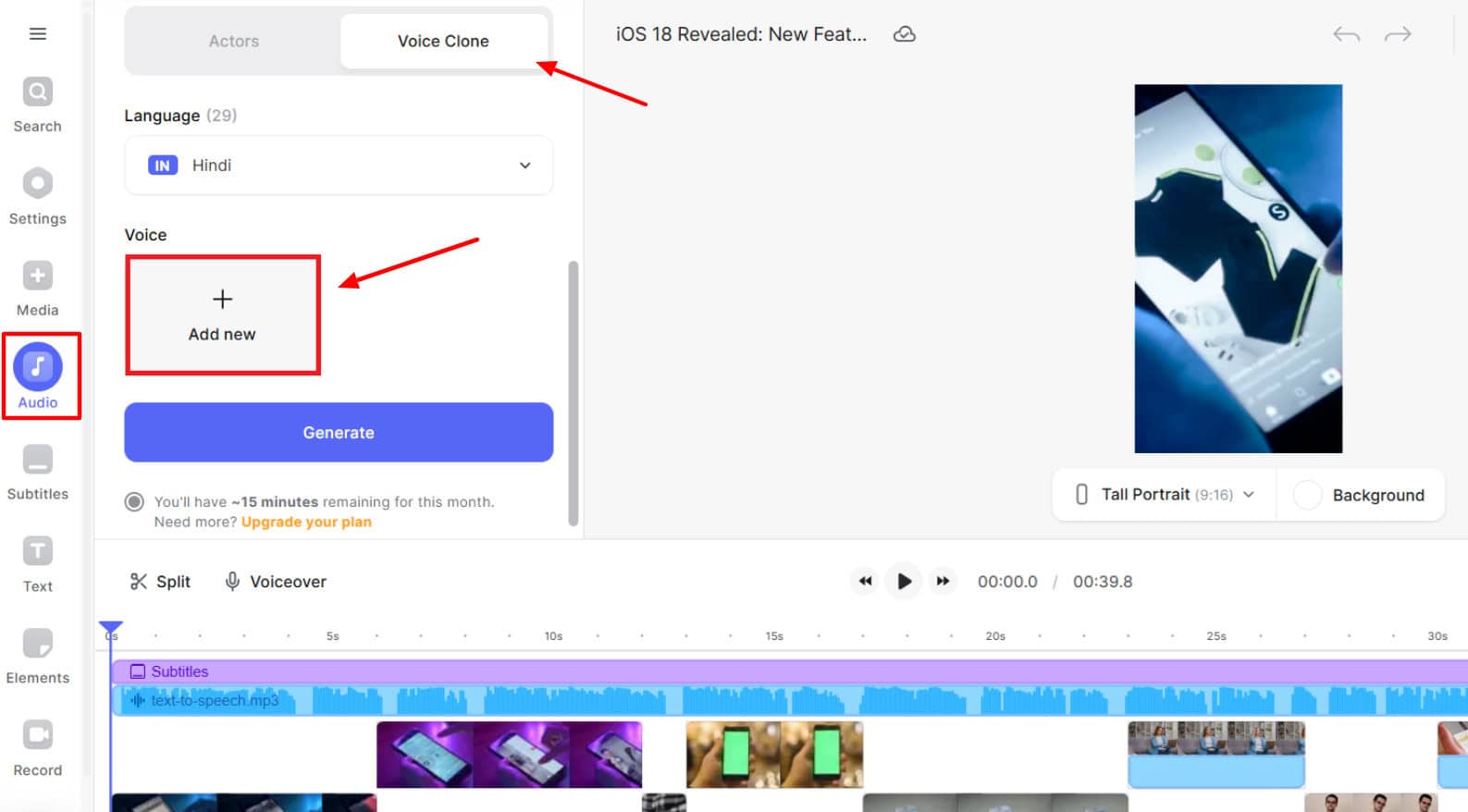Fast forward the playback
The width and height of the screenshot is (1468, 812).
[x=943, y=582]
